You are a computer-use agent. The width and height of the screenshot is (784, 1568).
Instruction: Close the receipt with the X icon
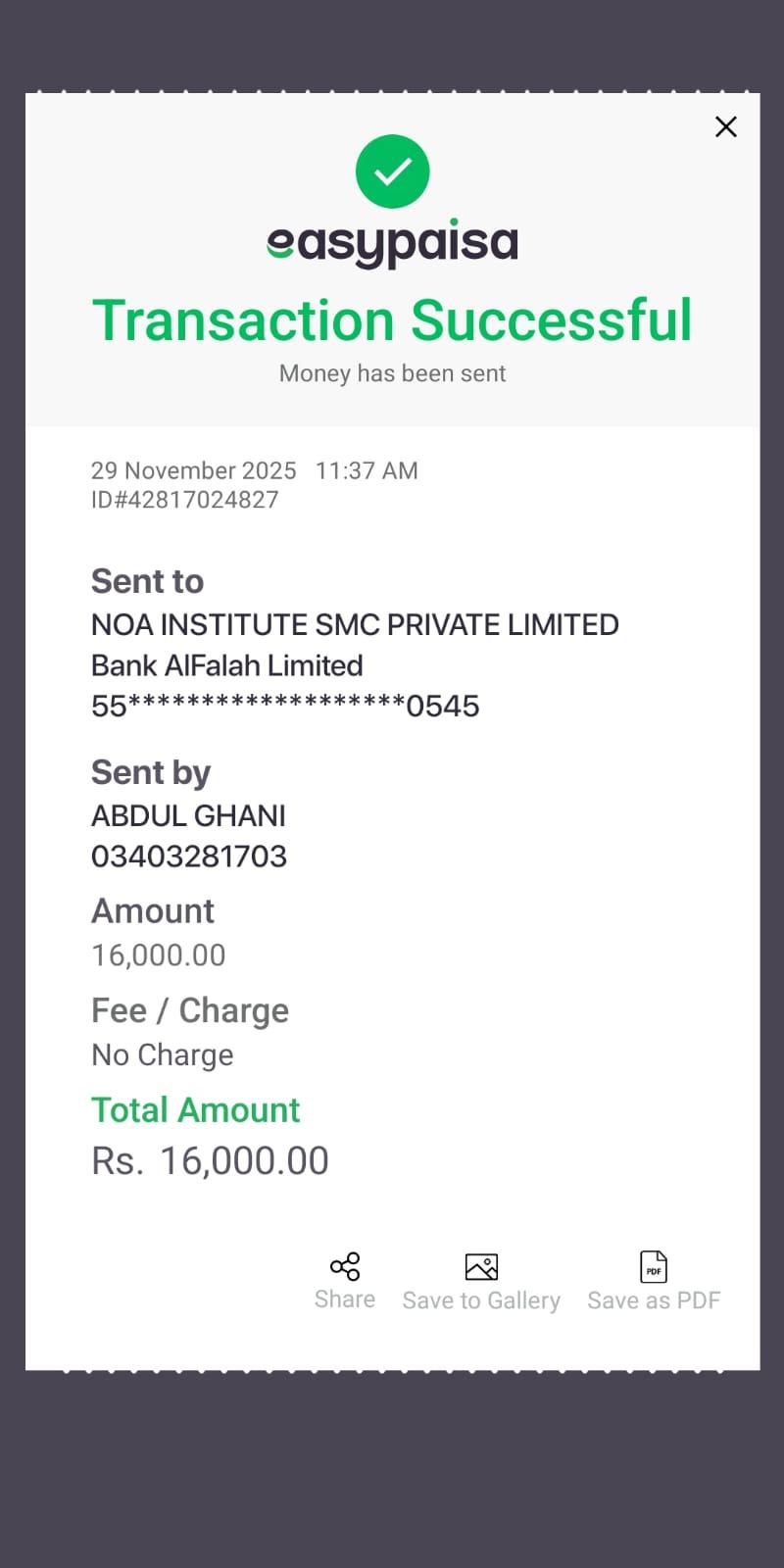click(725, 126)
